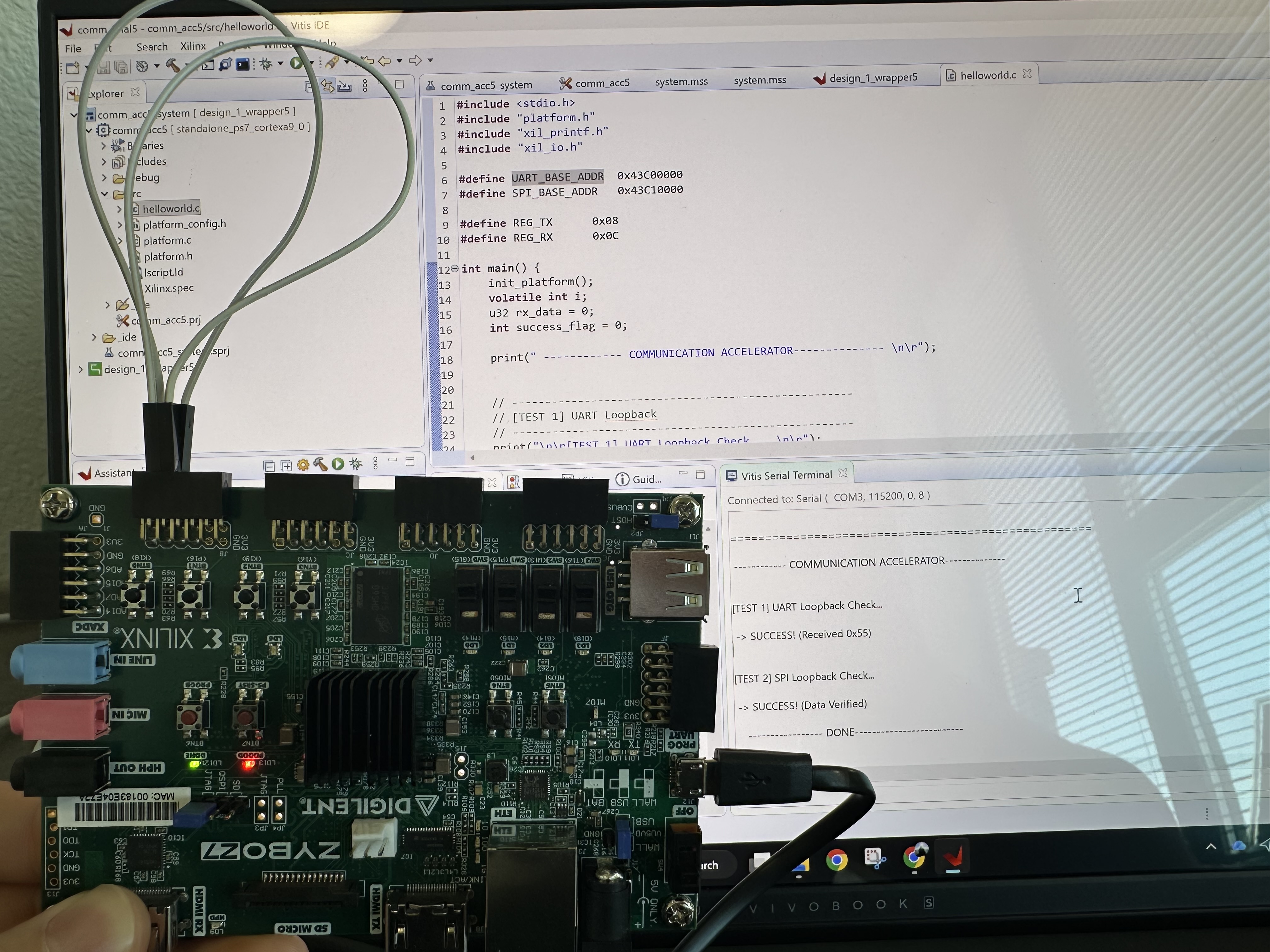Switch to the comm_acc5_system editor tab
The width and height of the screenshot is (1270, 952).
[479, 85]
